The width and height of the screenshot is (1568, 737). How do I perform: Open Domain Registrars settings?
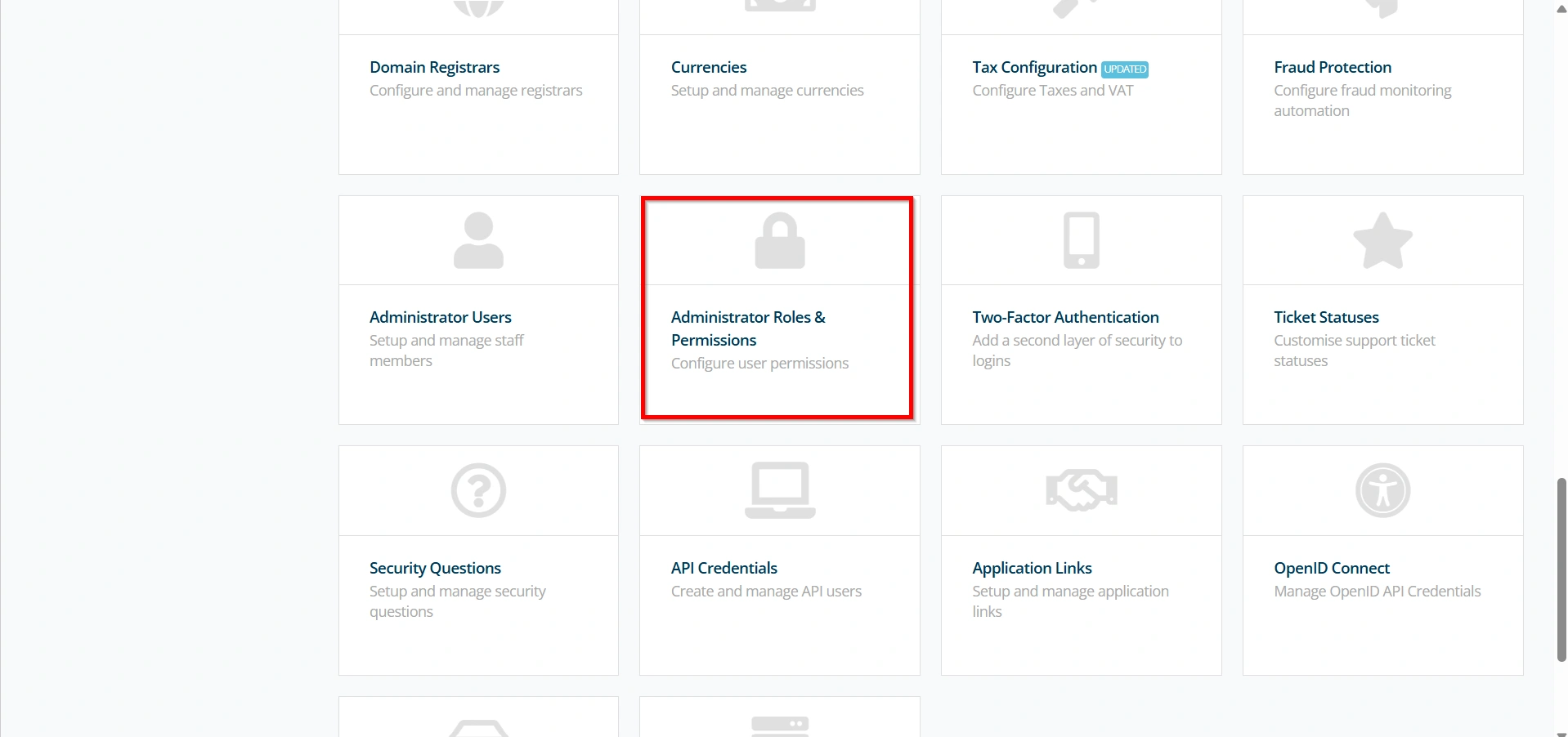pyautogui.click(x=434, y=67)
